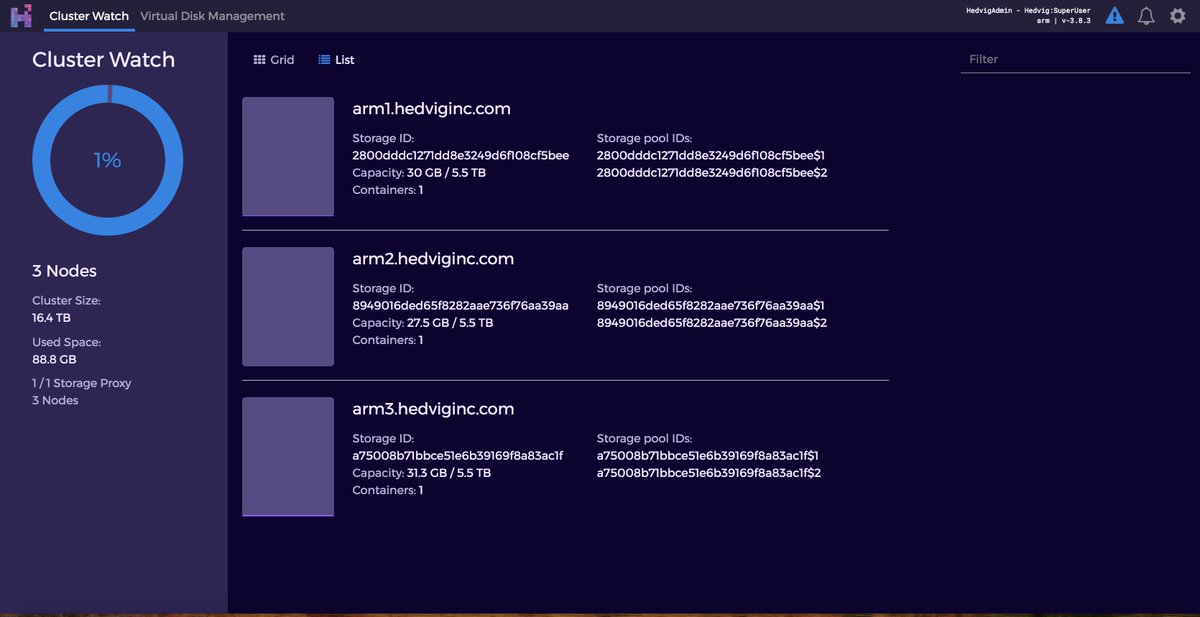Click storage ID a75008b71bbce51e6b39169f8a83ac1f
The height and width of the screenshot is (617, 1200).
pyautogui.click(x=458, y=455)
